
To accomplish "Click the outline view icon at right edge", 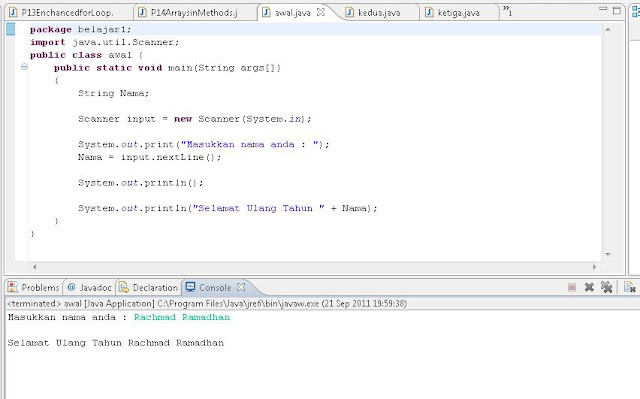I will 636,11.
